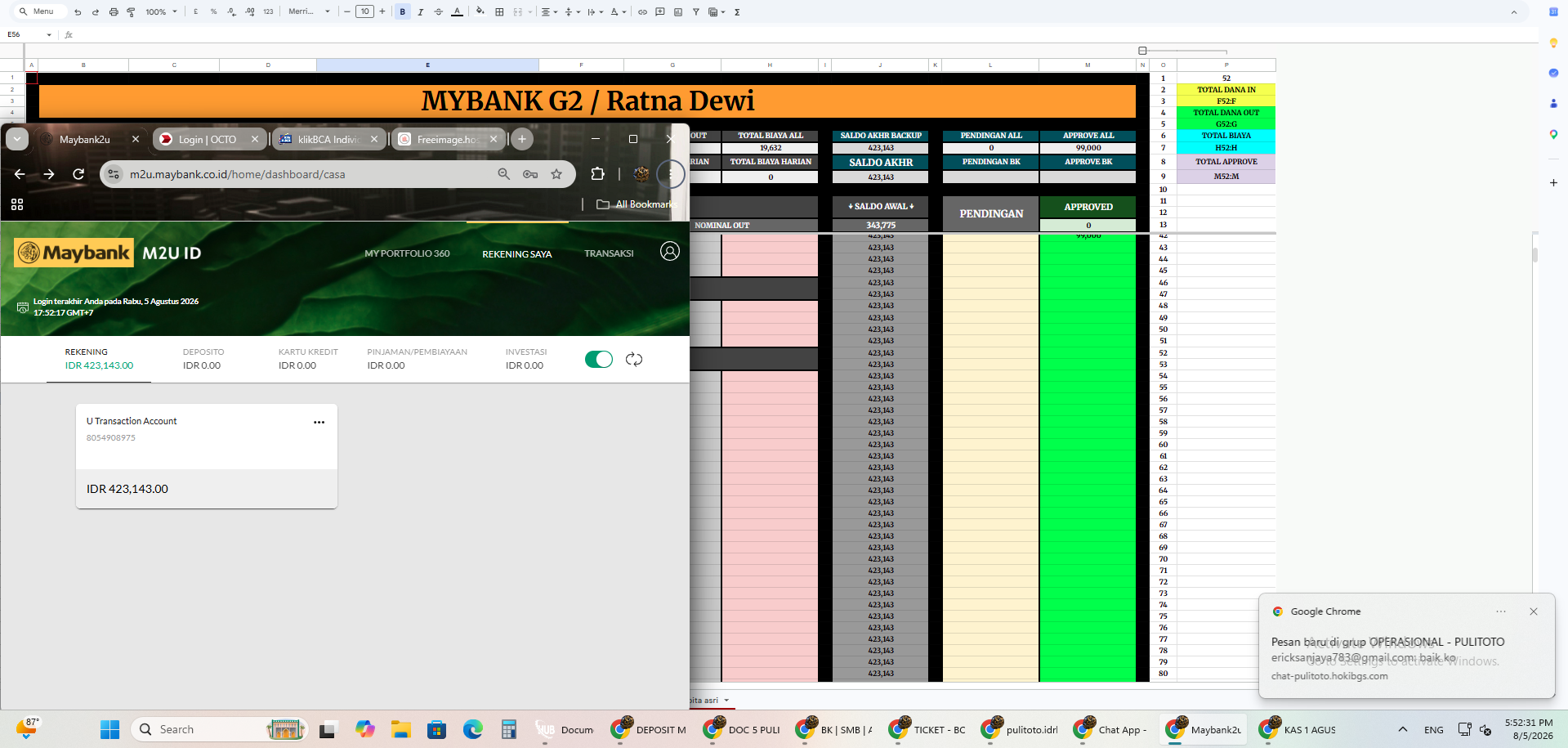Image resolution: width=1568 pixels, height=748 pixels.
Task: Open the Chrome zoom magnifier icon
Action: click(x=504, y=174)
